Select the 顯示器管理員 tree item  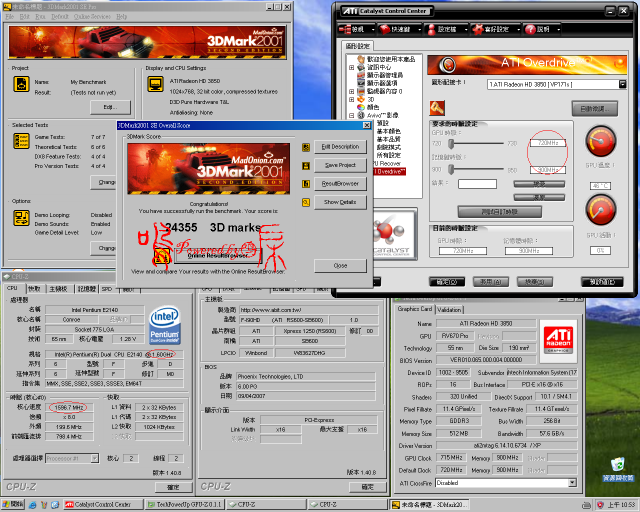point(384,75)
